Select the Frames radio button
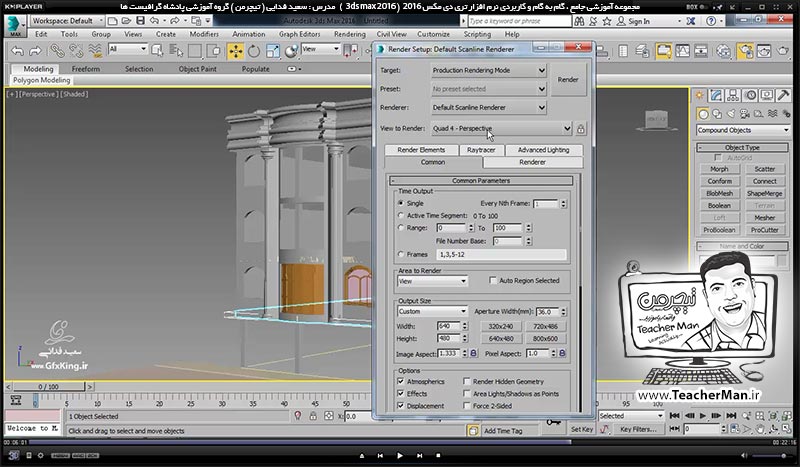Image resolution: width=800 pixels, height=467 pixels. 401,254
